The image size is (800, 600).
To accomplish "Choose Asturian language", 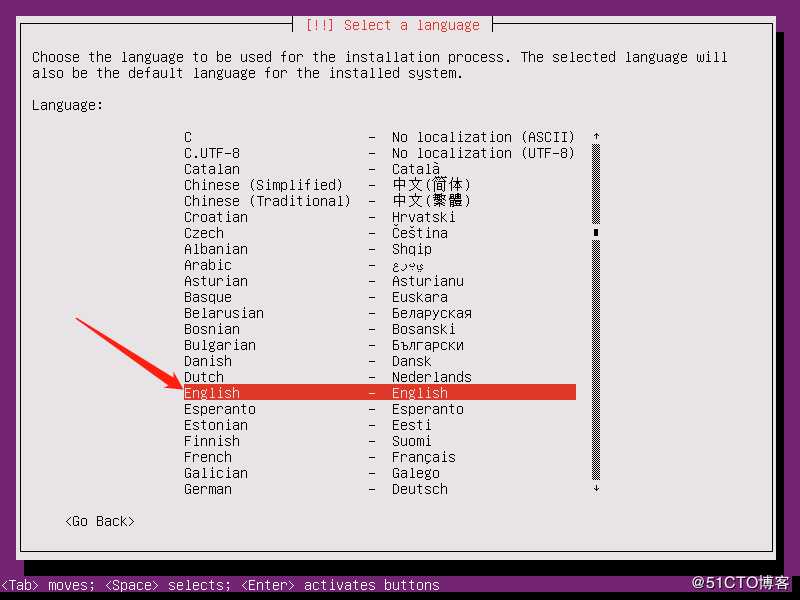I will tap(380, 281).
